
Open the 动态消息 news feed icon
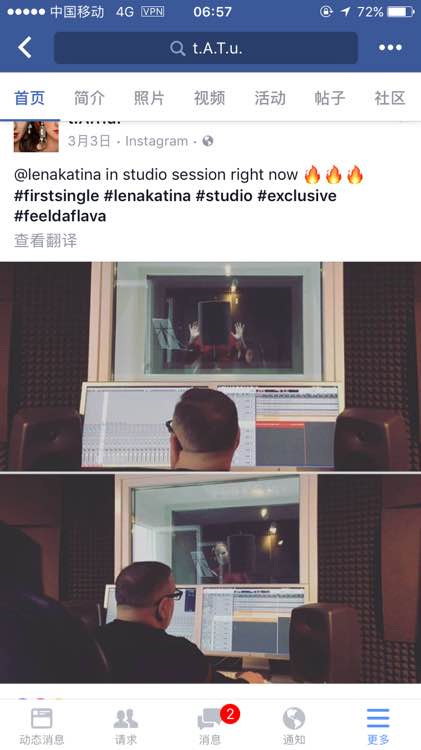pos(42,726)
